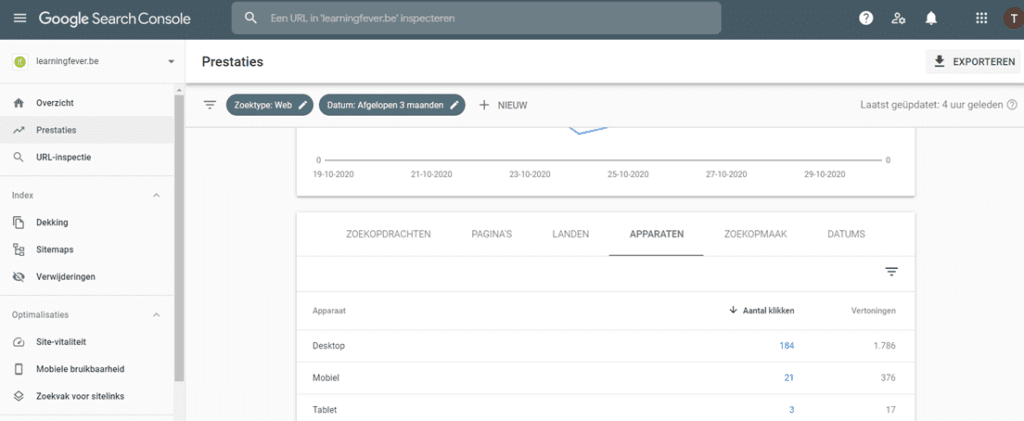Click the EXPORTEREN button

tap(973, 62)
